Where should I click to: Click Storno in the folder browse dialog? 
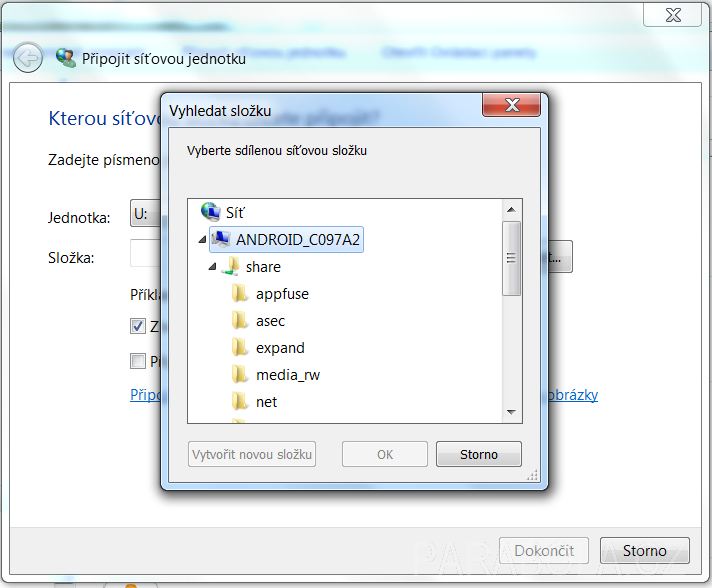(x=479, y=454)
